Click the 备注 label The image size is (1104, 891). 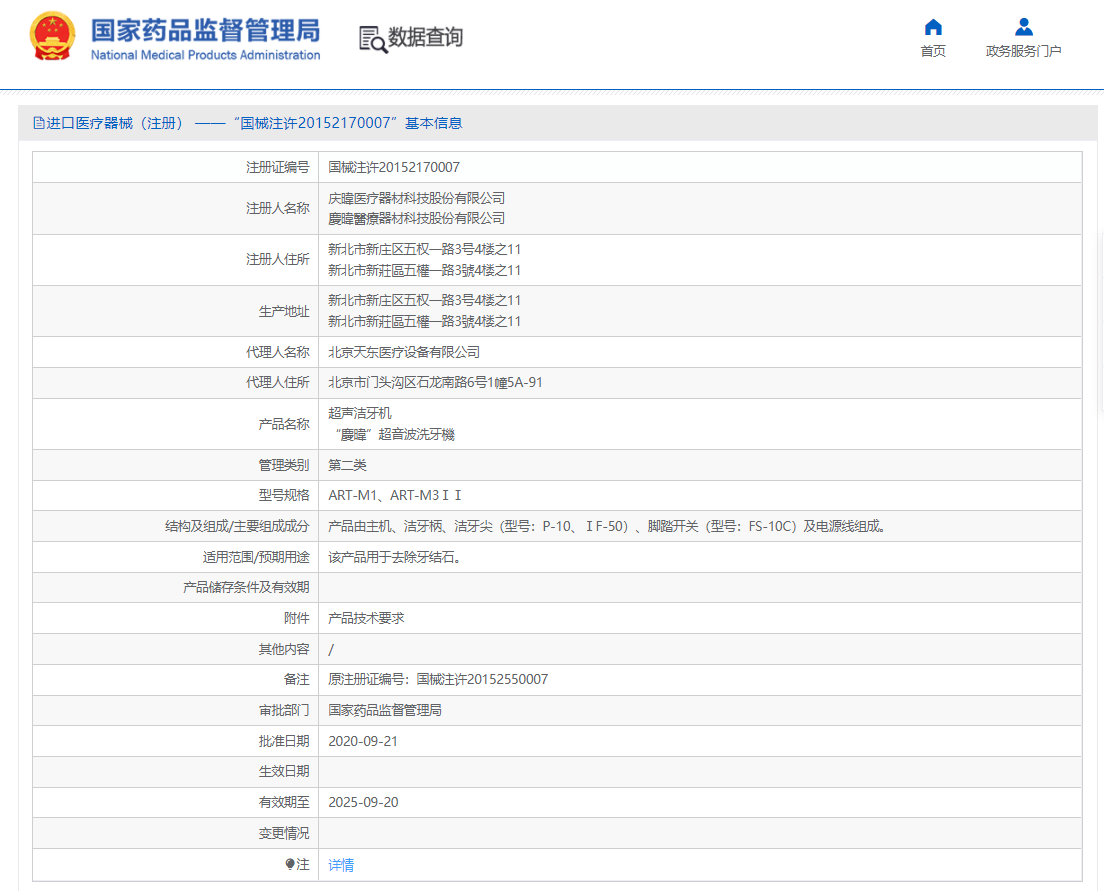point(297,680)
